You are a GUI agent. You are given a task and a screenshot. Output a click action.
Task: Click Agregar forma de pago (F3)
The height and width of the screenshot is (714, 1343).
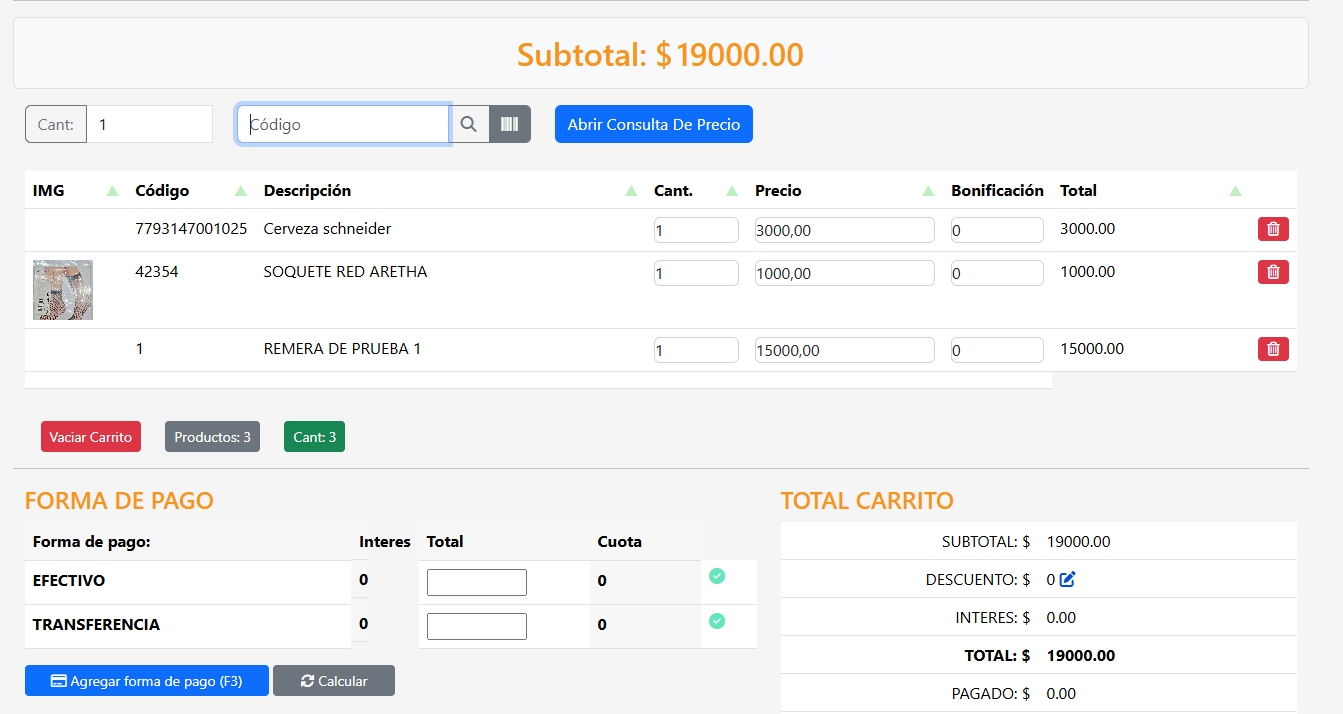146,681
